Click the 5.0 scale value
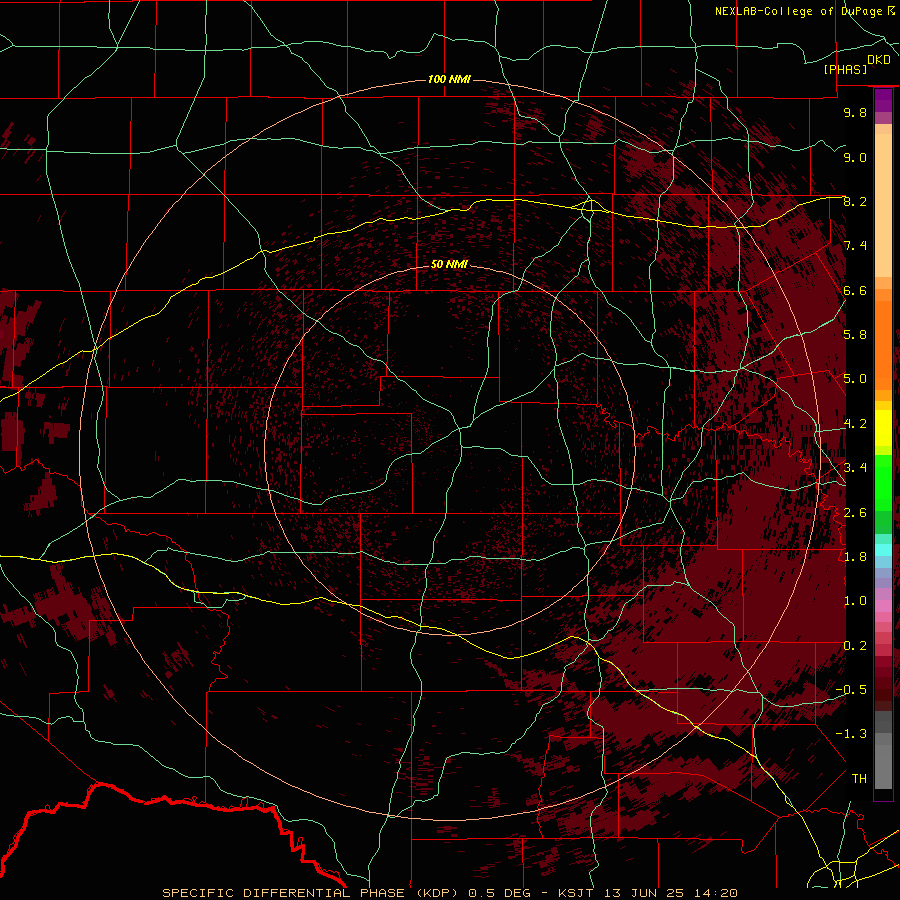The height and width of the screenshot is (900, 900). [855, 379]
